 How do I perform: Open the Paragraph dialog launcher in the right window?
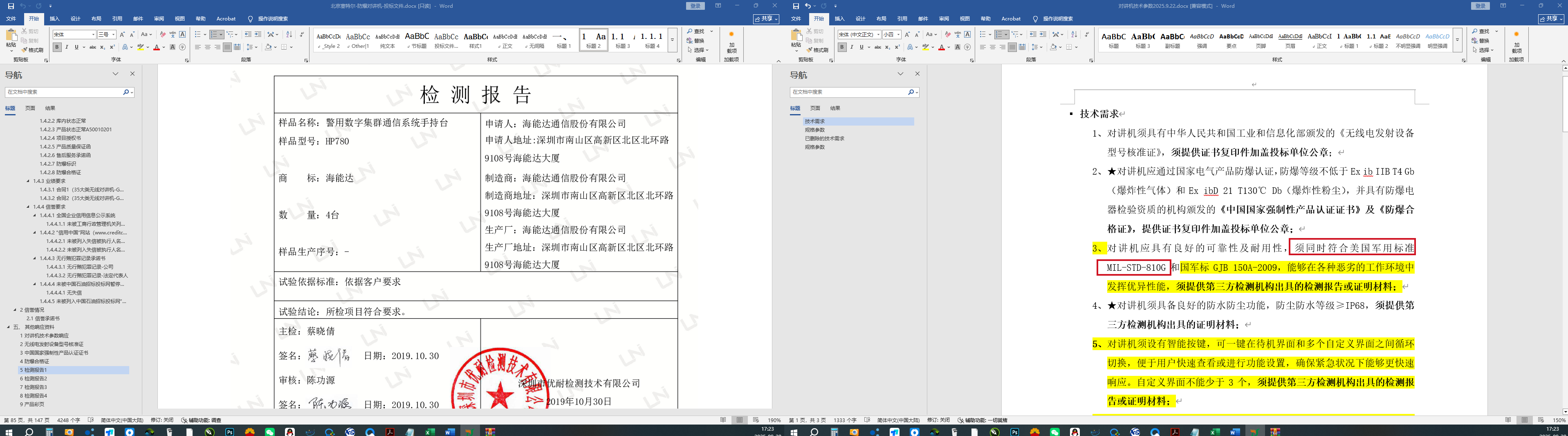click(x=1091, y=60)
